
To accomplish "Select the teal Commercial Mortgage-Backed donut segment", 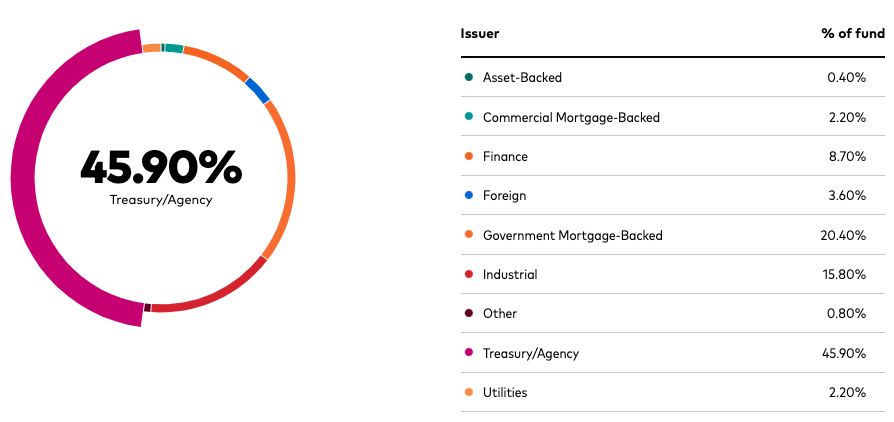I will coord(174,48).
